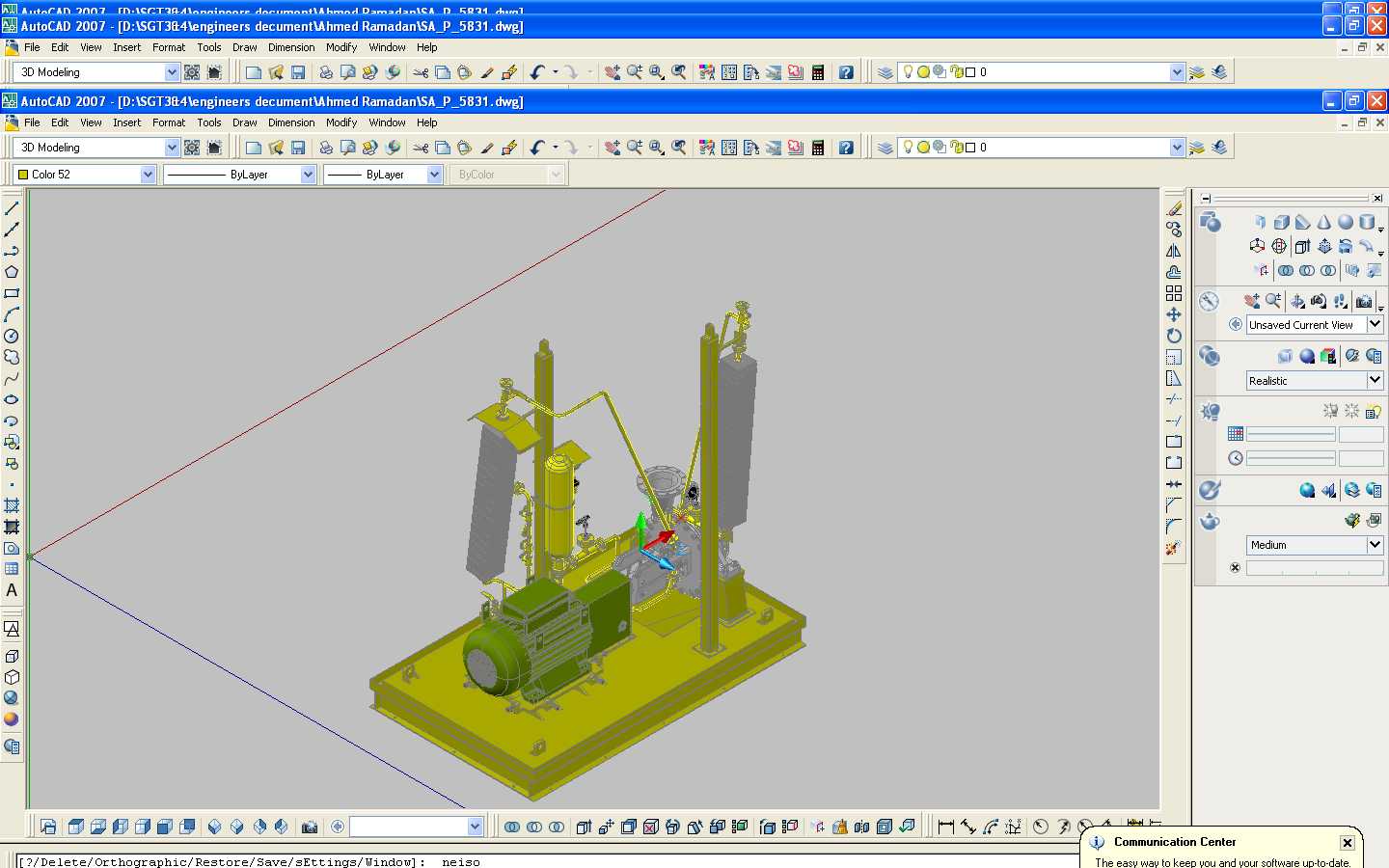This screenshot has width=1389, height=868.
Task: Open the first ByLayer linetype dropdown
Action: point(308,175)
